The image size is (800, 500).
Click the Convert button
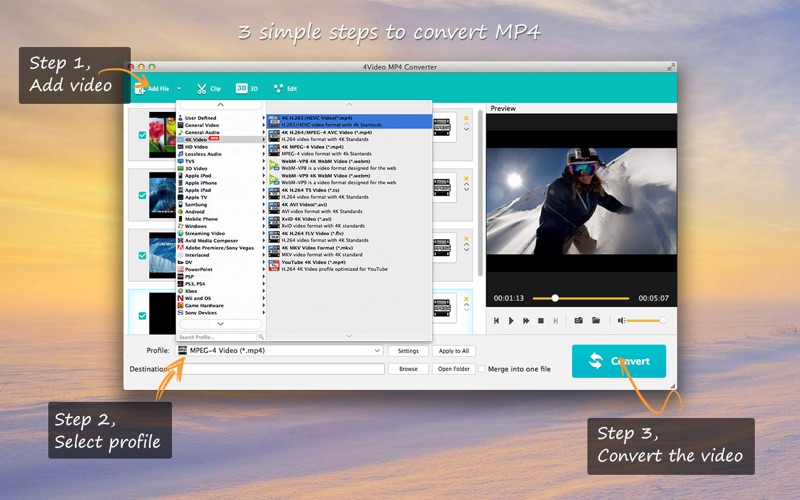click(x=618, y=361)
